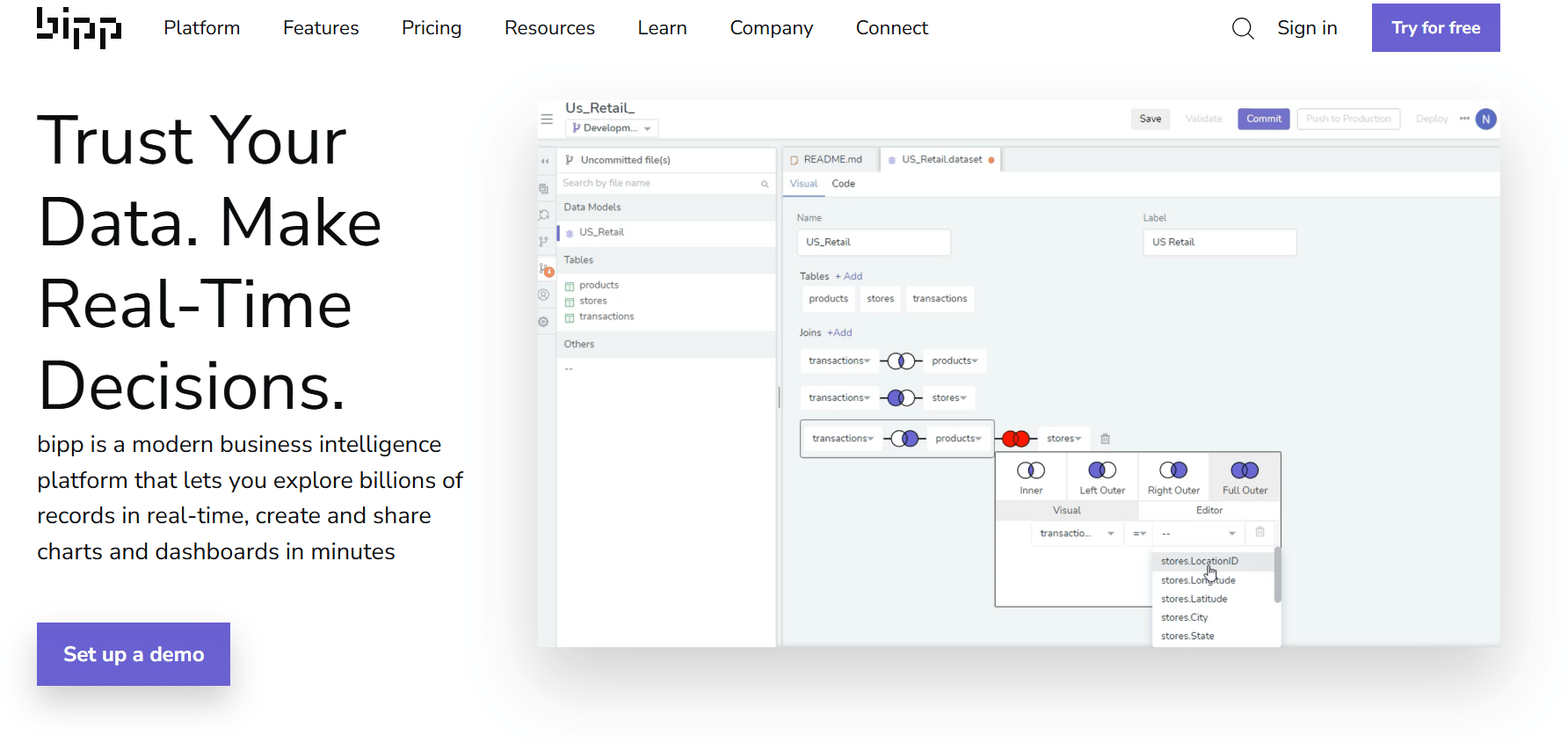This screenshot has height=743, width=1568.
Task: Open the transactio... column dropdown
Action: (1077, 533)
